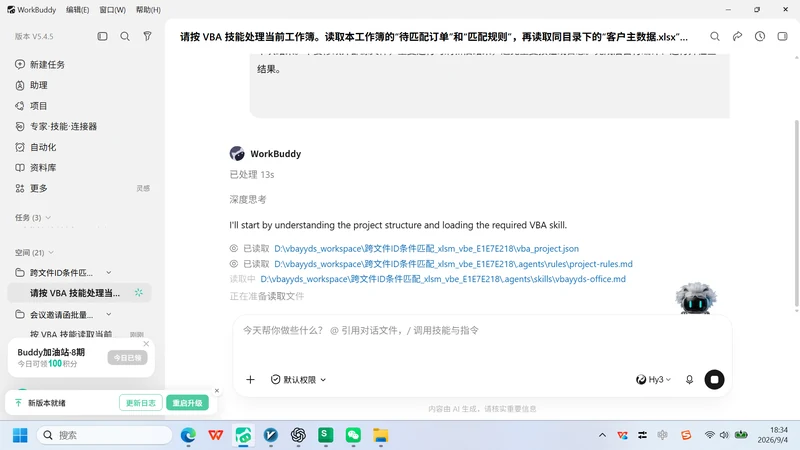This screenshot has height=450, width=800.
Task: Open the vbayyds-office.md file link
Action: [443, 279]
